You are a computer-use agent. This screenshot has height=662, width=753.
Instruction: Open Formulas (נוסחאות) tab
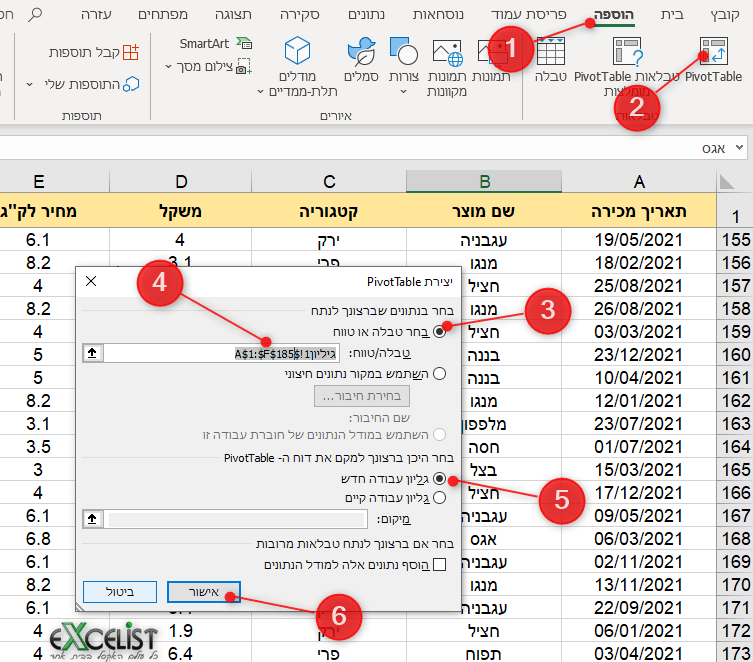coord(438,15)
